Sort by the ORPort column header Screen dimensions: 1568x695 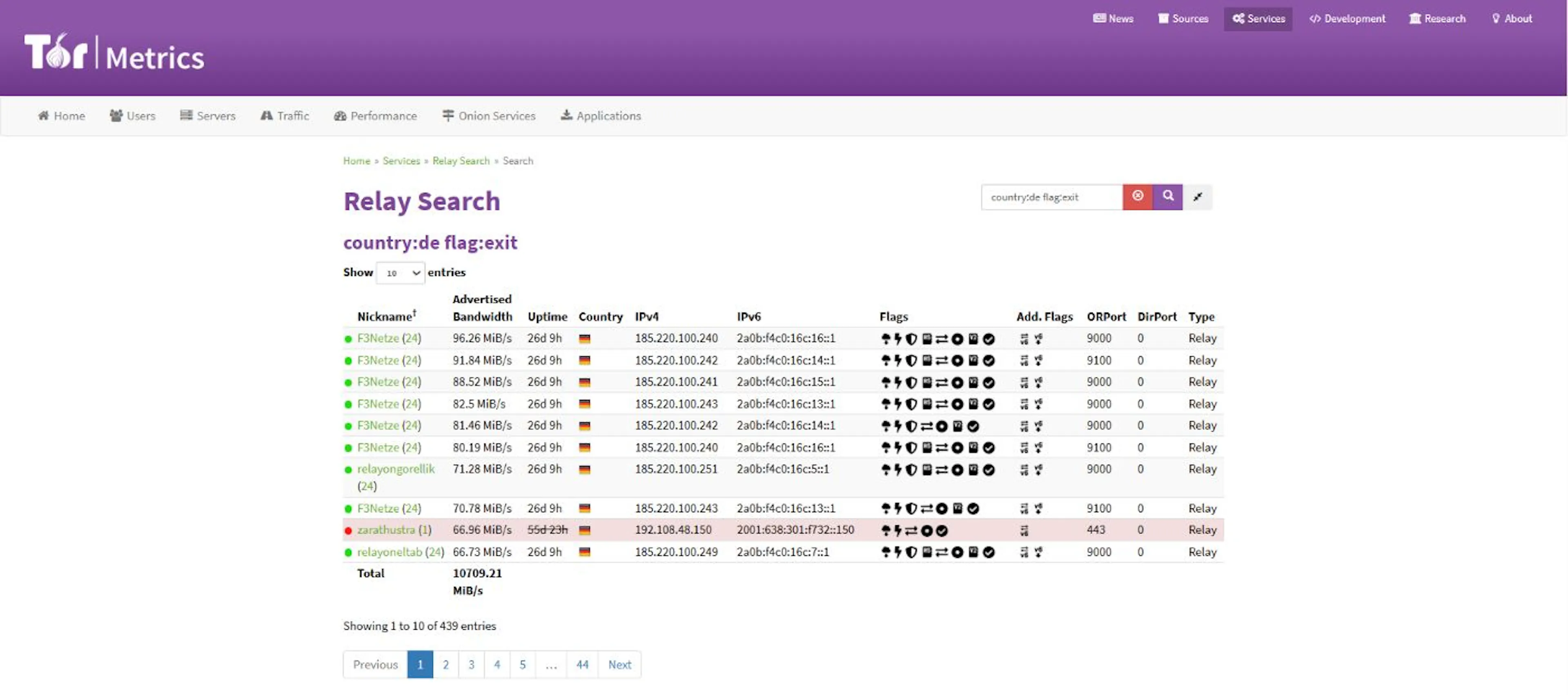tap(1106, 317)
